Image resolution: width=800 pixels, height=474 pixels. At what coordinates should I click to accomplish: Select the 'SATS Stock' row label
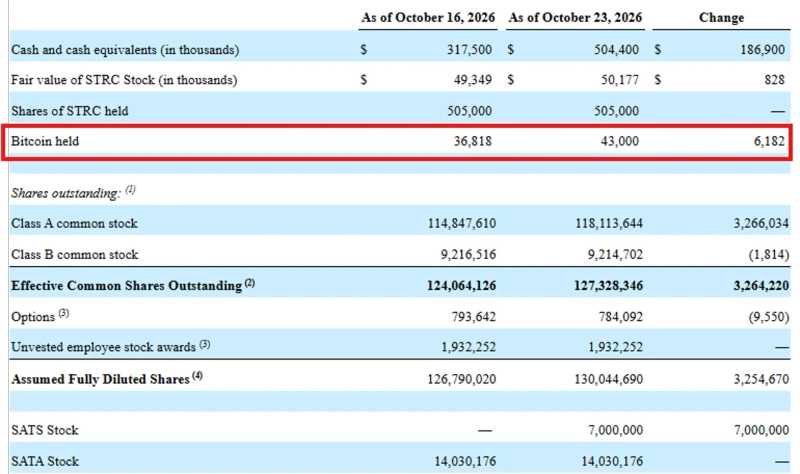(x=45, y=430)
